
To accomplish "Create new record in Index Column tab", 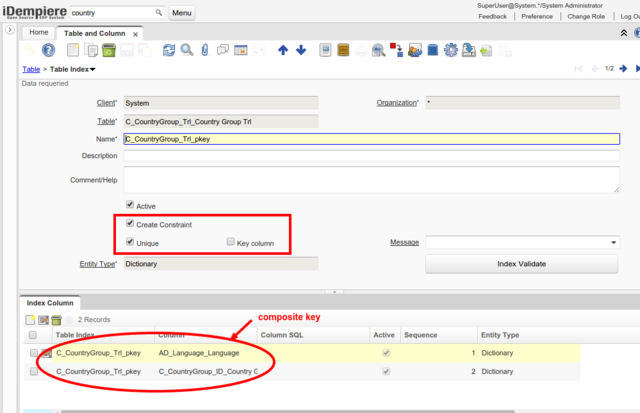I will point(30,319).
